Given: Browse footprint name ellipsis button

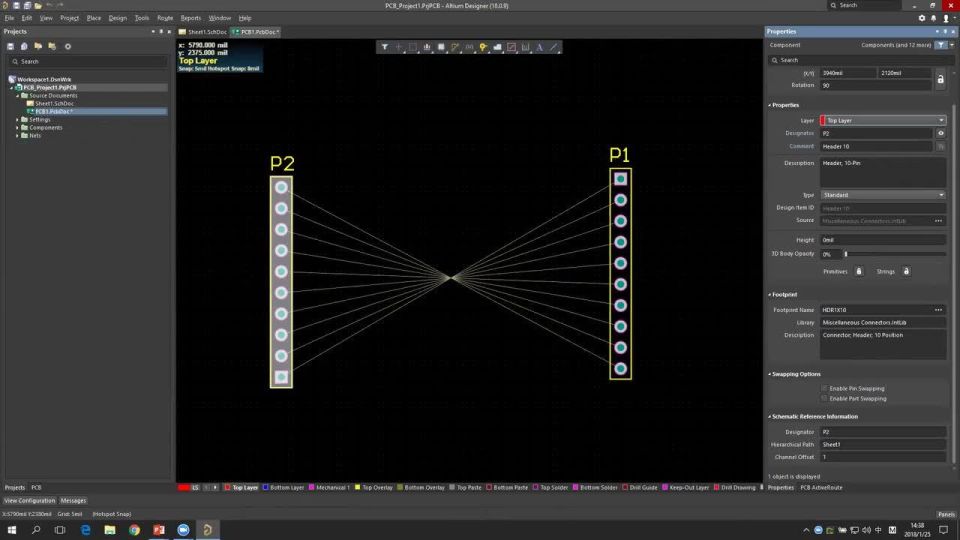Looking at the screenshot, I should click(x=939, y=310).
